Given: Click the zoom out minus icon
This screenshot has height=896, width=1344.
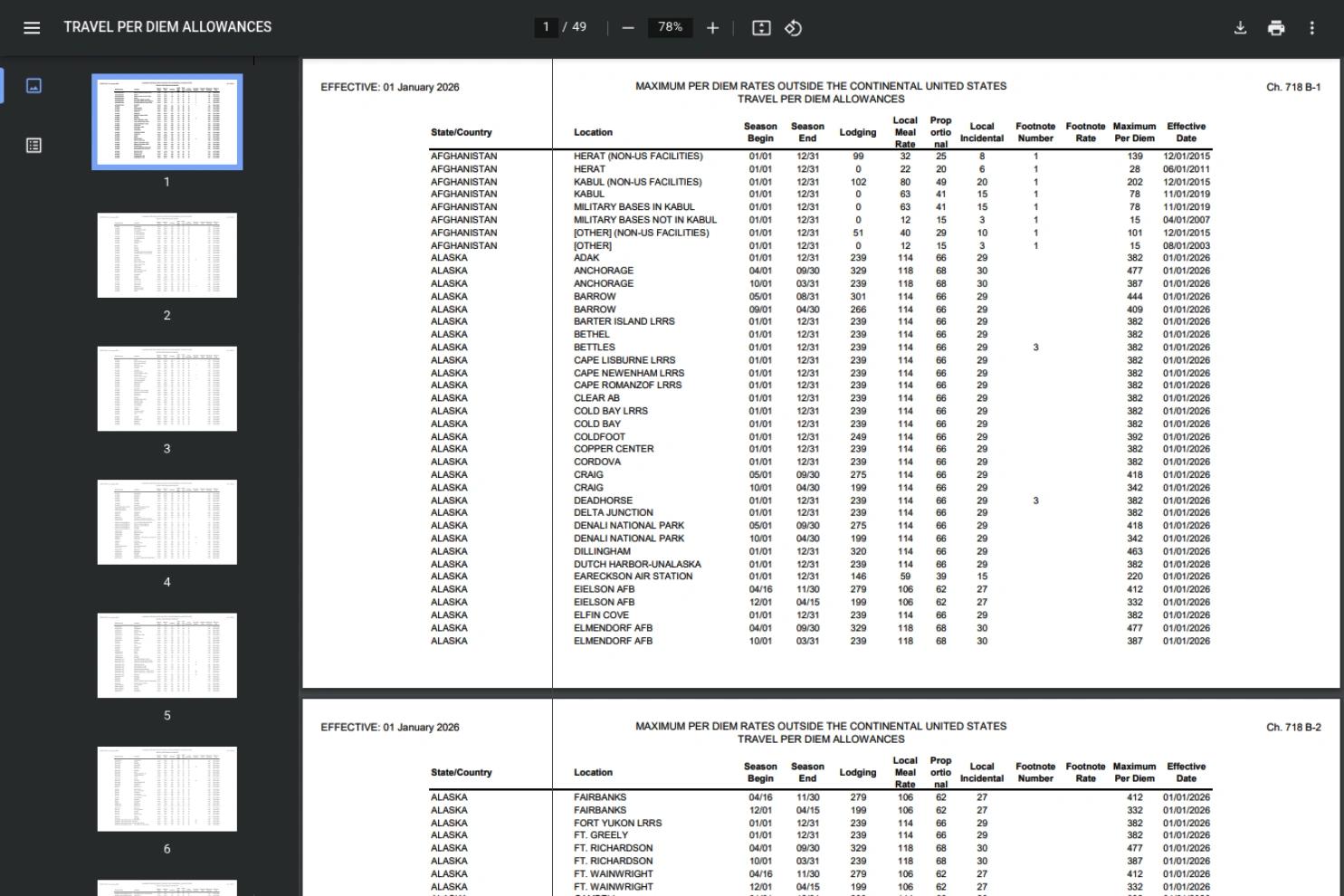Looking at the screenshot, I should [628, 28].
